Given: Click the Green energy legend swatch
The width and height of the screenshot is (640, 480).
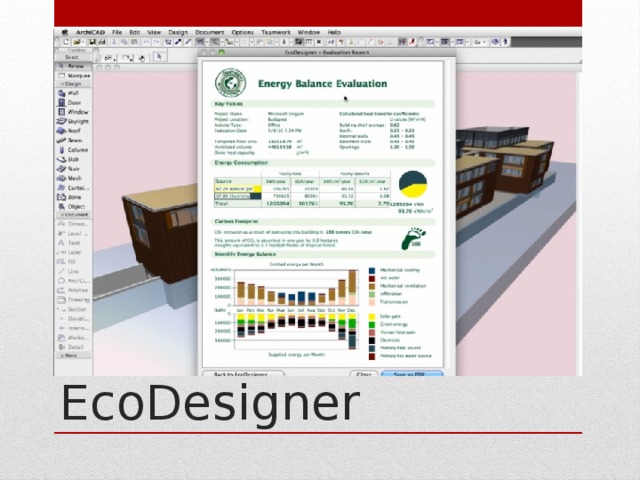Looking at the screenshot, I should [372, 324].
